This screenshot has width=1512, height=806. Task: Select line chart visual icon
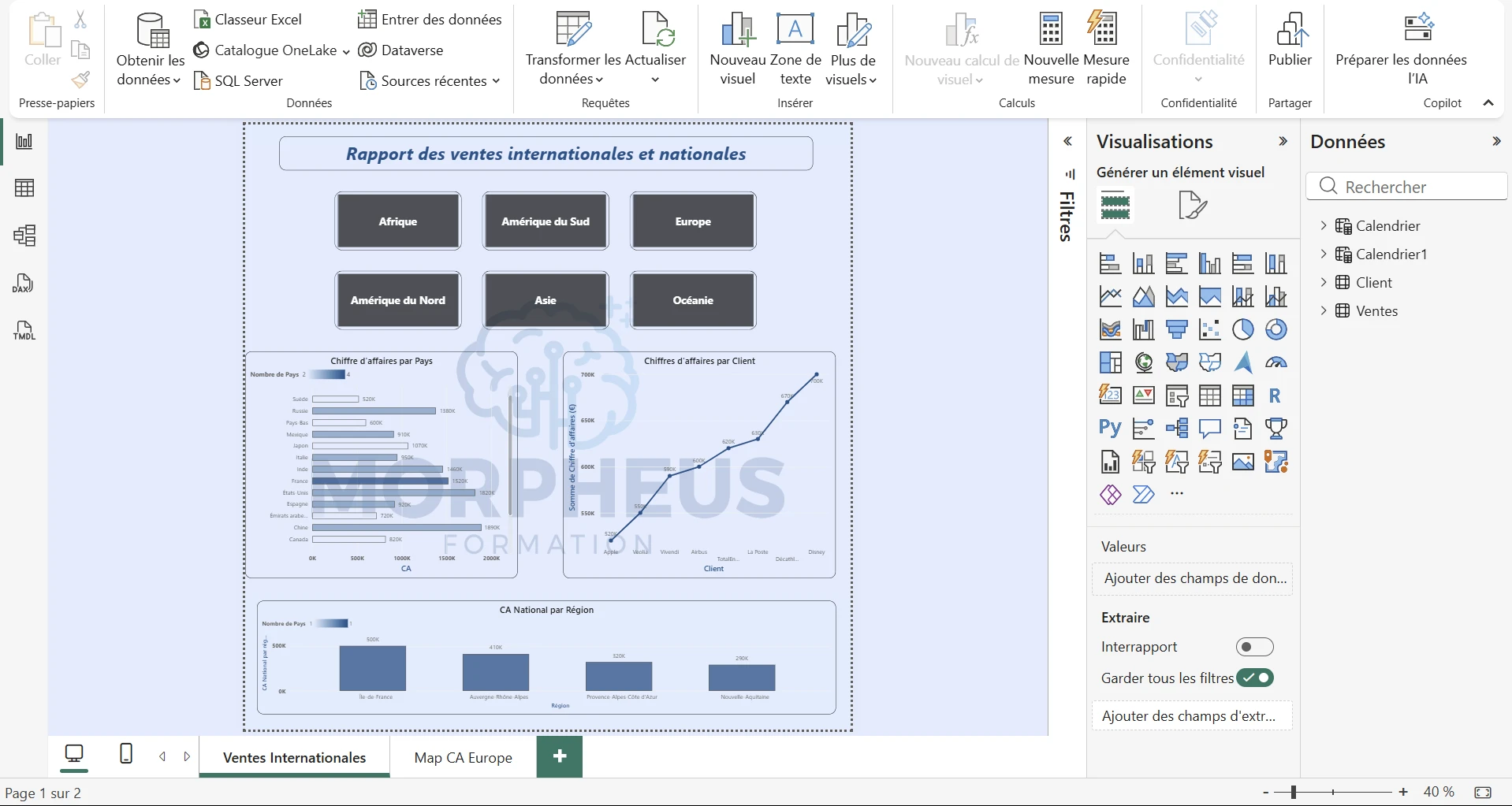click(x=1110, y=296)
